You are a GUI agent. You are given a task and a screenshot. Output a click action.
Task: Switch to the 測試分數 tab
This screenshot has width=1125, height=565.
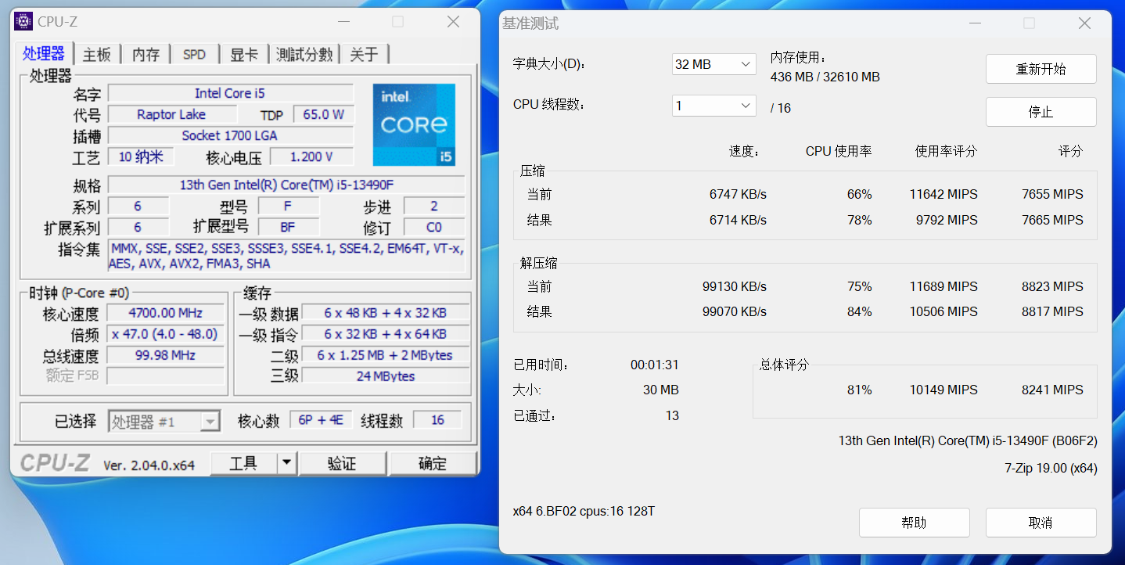[305, 55]
